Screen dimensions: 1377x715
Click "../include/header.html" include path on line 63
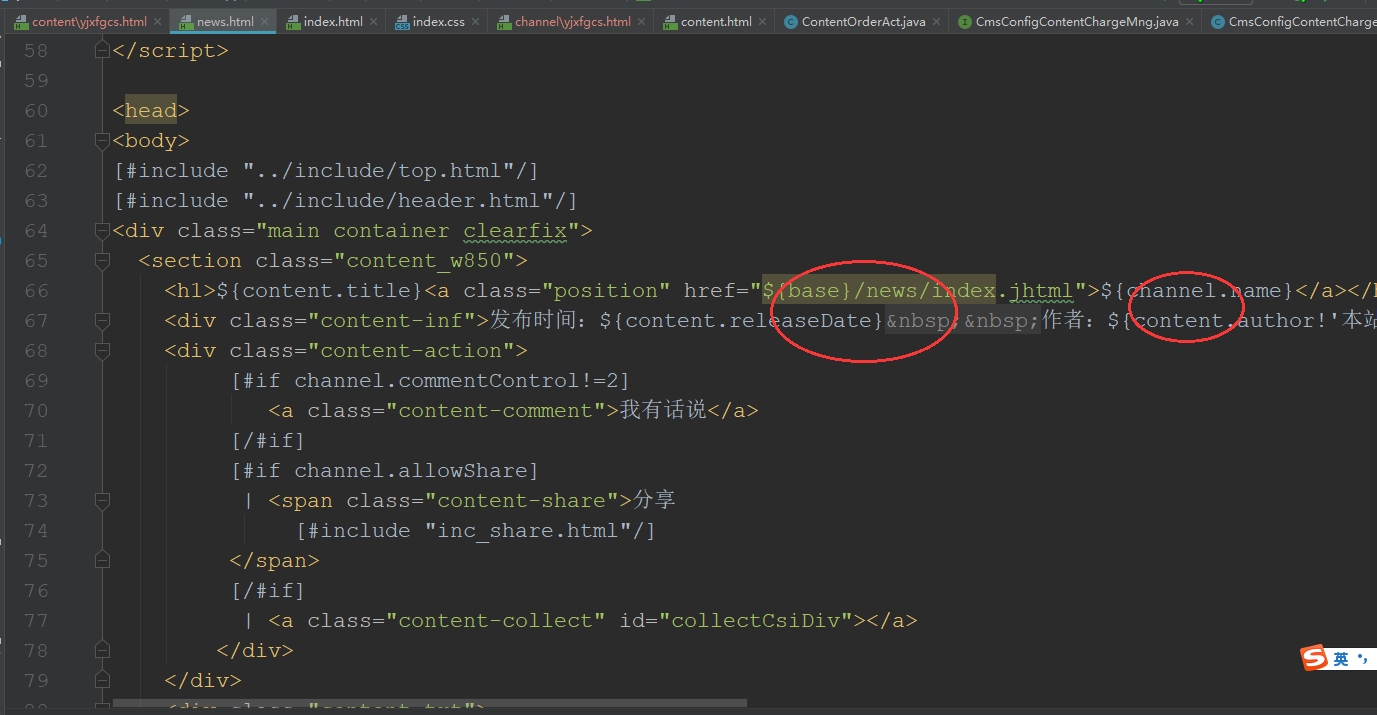(x=405, y=200)
